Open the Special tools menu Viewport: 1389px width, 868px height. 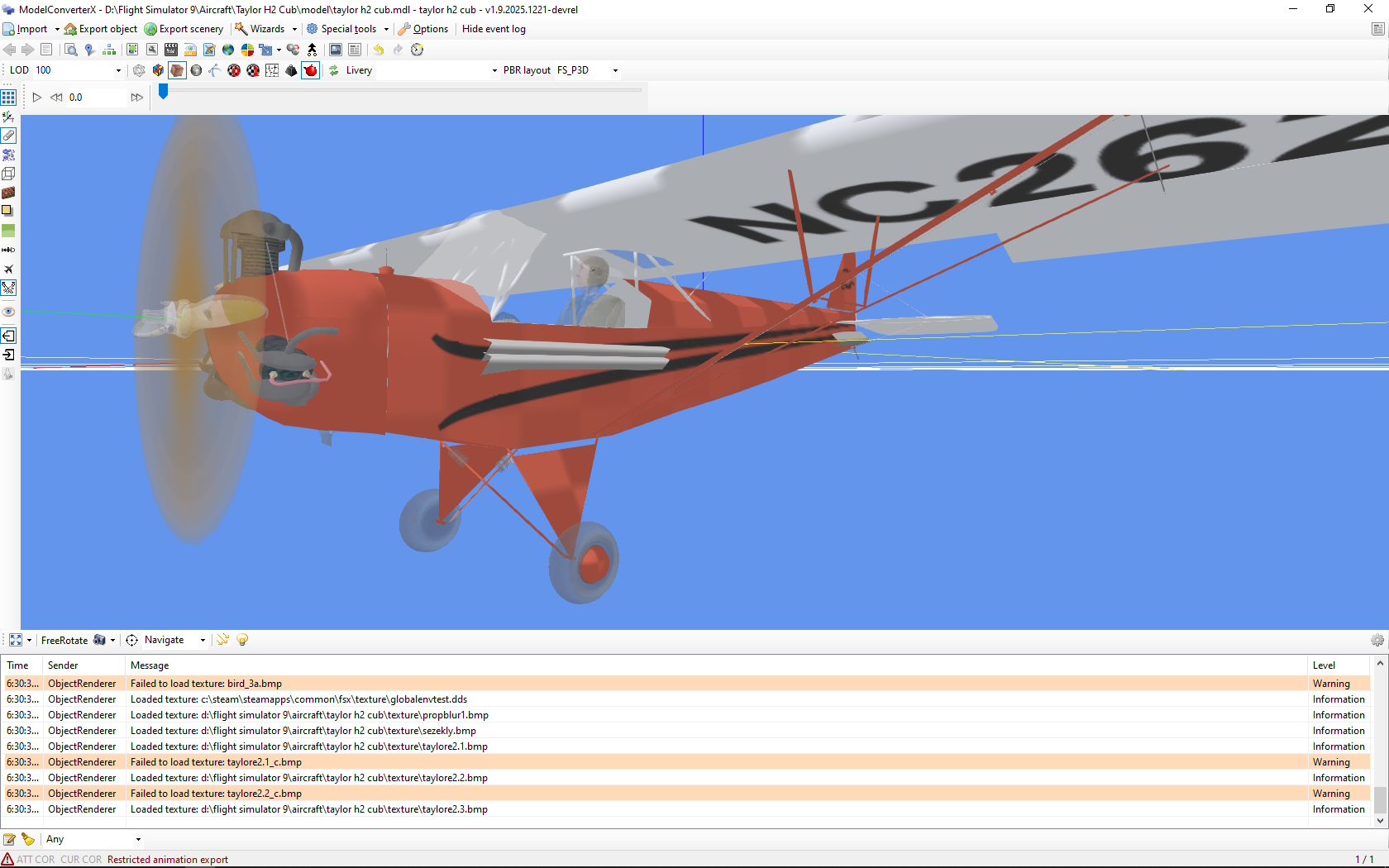pos(341,29)
